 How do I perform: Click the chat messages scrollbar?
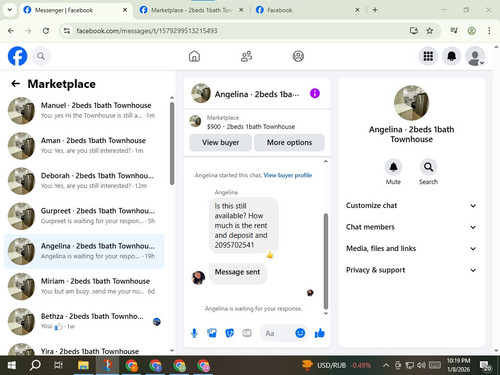[326, 262]
